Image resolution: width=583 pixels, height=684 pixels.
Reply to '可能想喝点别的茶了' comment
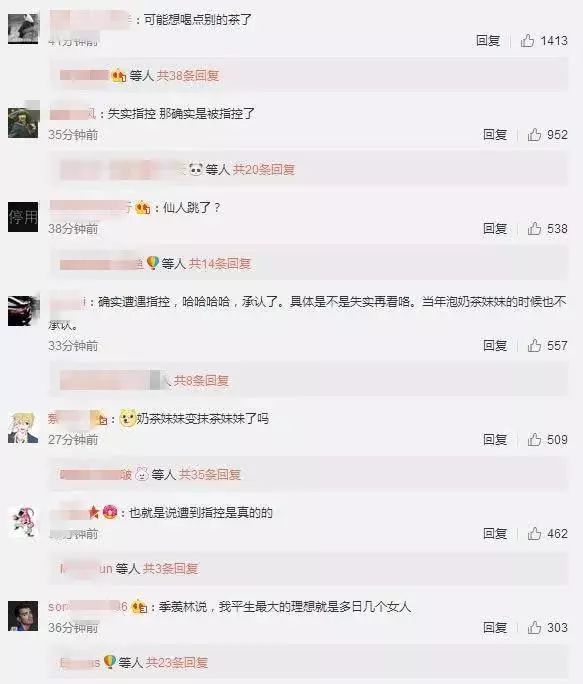coord(488,41)
